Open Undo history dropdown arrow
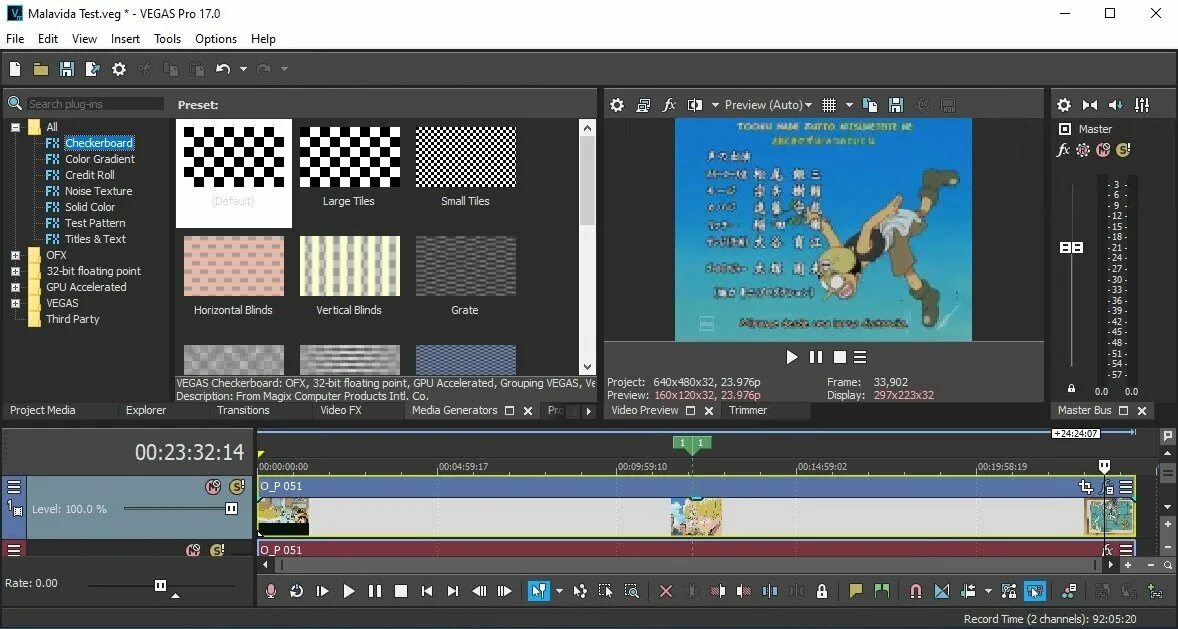This screenshot has width=1178, height=629. pyautogui.click(x=243, y=69)
